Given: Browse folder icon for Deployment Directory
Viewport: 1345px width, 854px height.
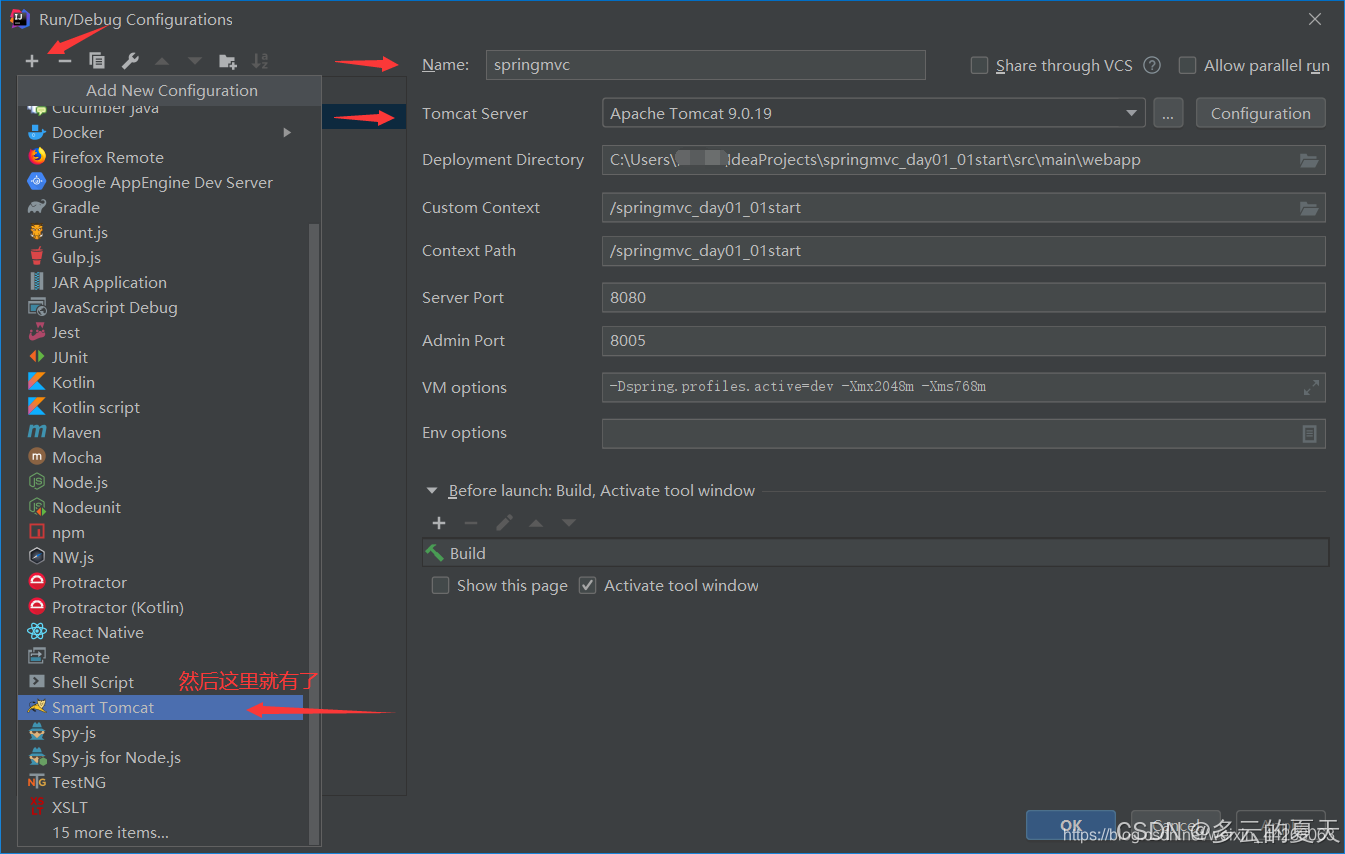Looking at the screenshot, I should [x=1308, y=160].
